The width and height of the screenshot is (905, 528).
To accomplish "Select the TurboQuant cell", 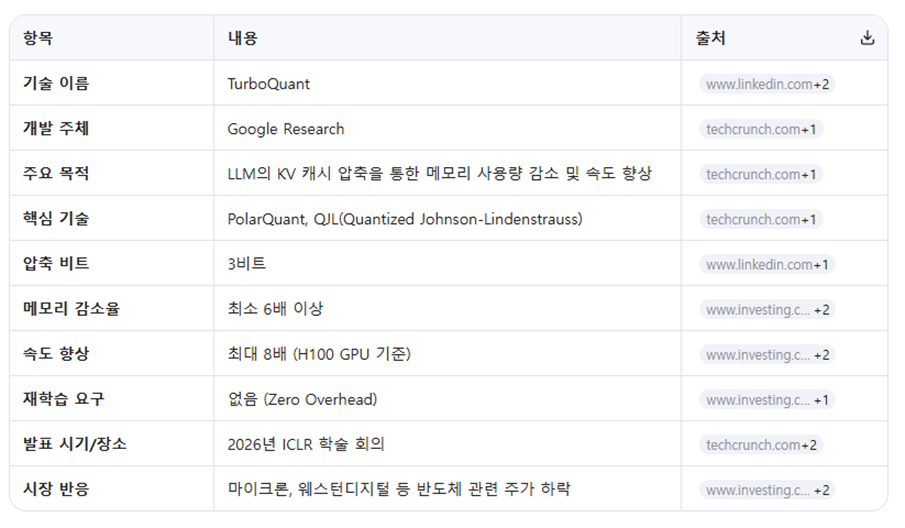I will pos(268,84).
